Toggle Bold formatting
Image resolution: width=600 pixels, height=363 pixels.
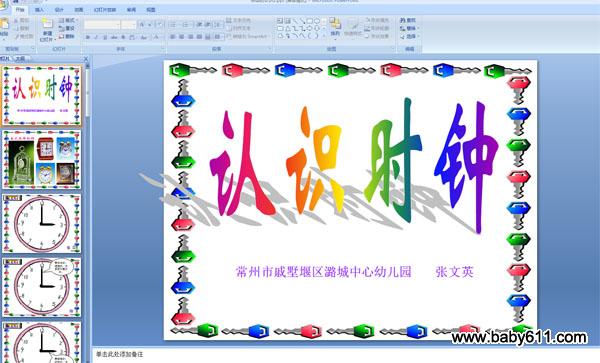(x=88, y=37)
